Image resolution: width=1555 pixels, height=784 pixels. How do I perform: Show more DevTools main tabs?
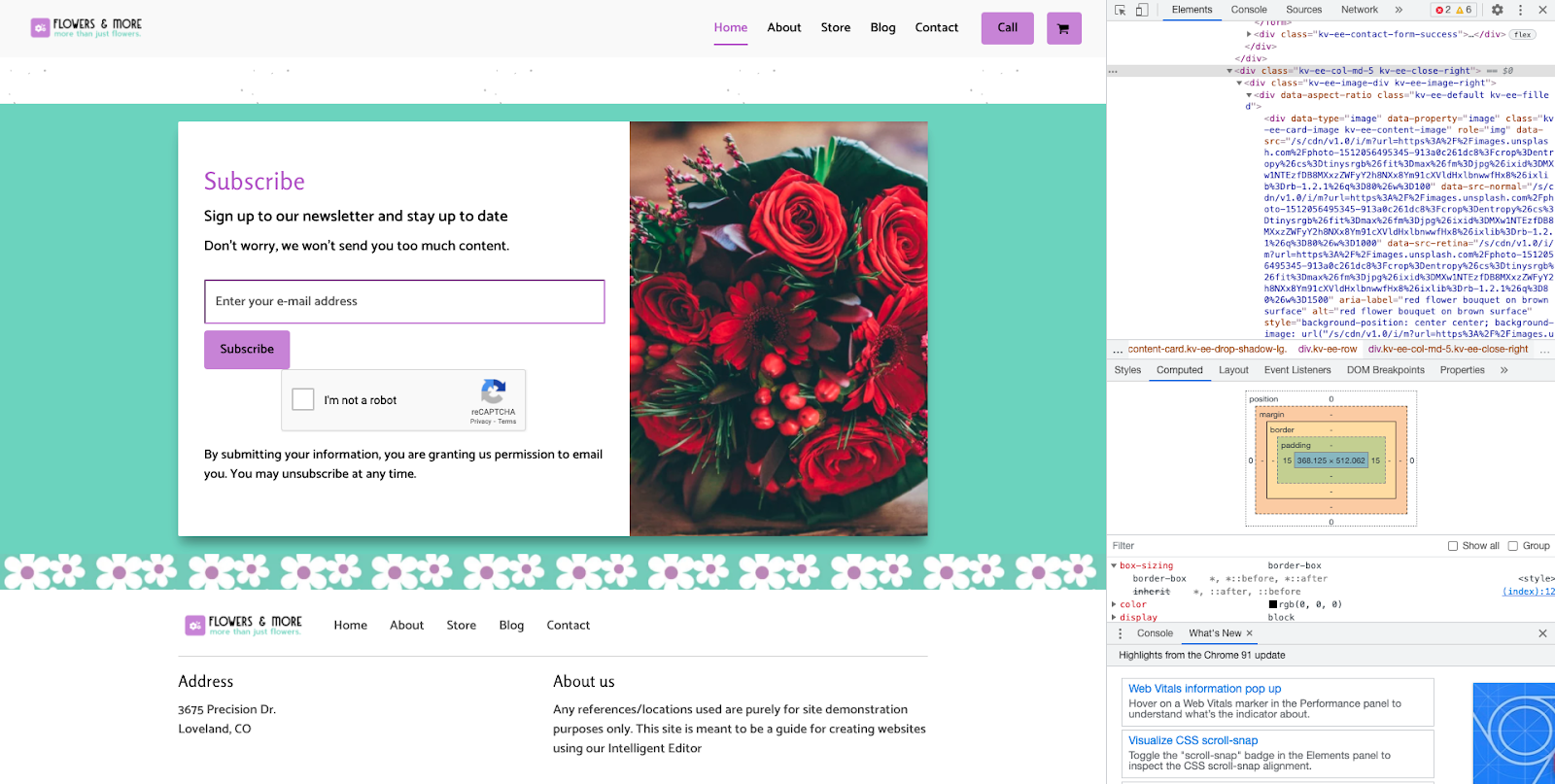coord(1399,10)
